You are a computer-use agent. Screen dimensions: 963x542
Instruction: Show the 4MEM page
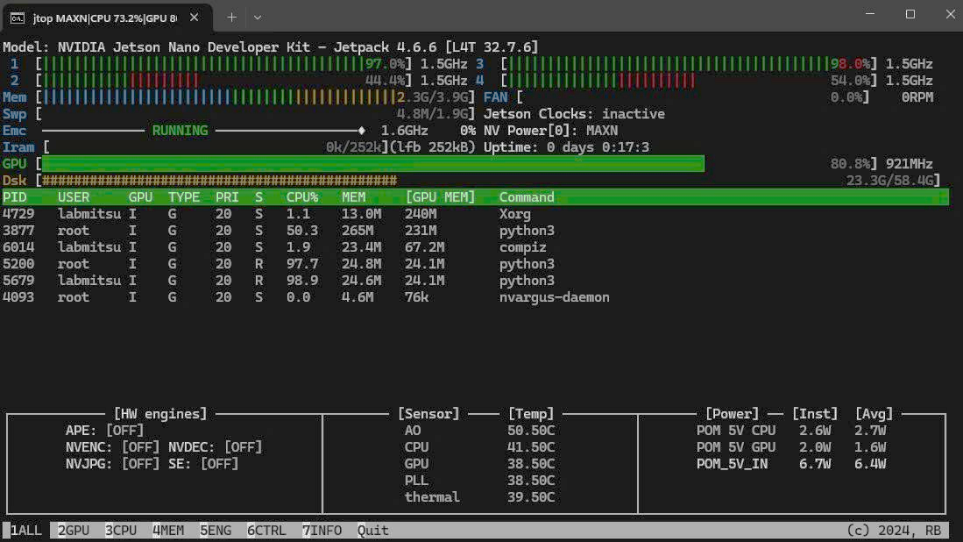pyautogui.click(x=168, y=530)
